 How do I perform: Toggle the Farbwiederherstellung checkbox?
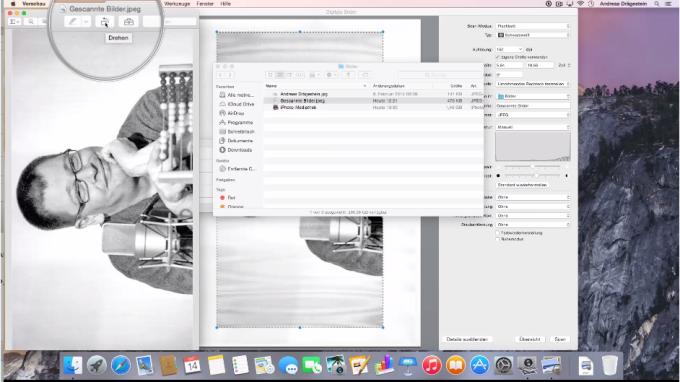498,233
